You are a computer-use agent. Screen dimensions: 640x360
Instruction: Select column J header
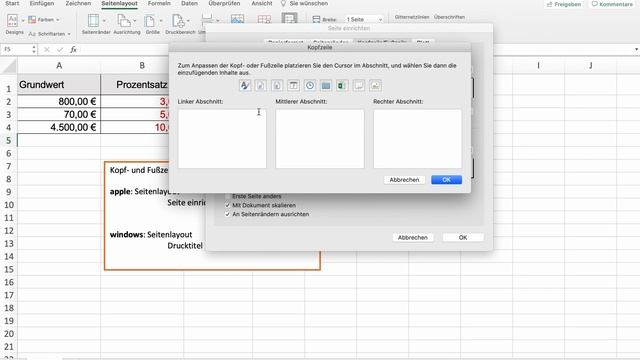(x=591, y=65)
